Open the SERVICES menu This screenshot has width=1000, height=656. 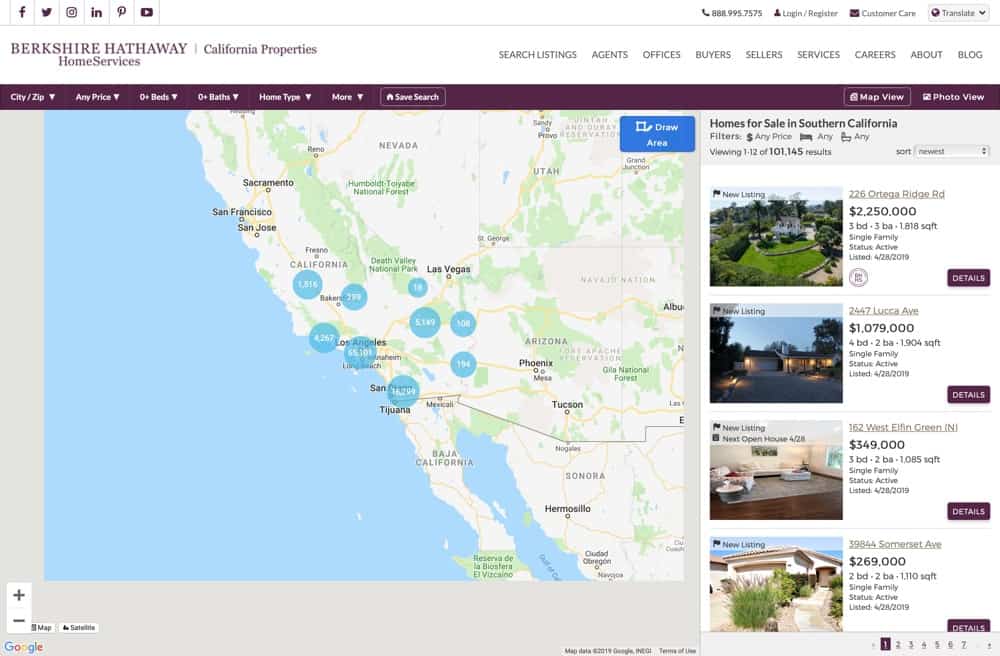(x=818, y=55)
